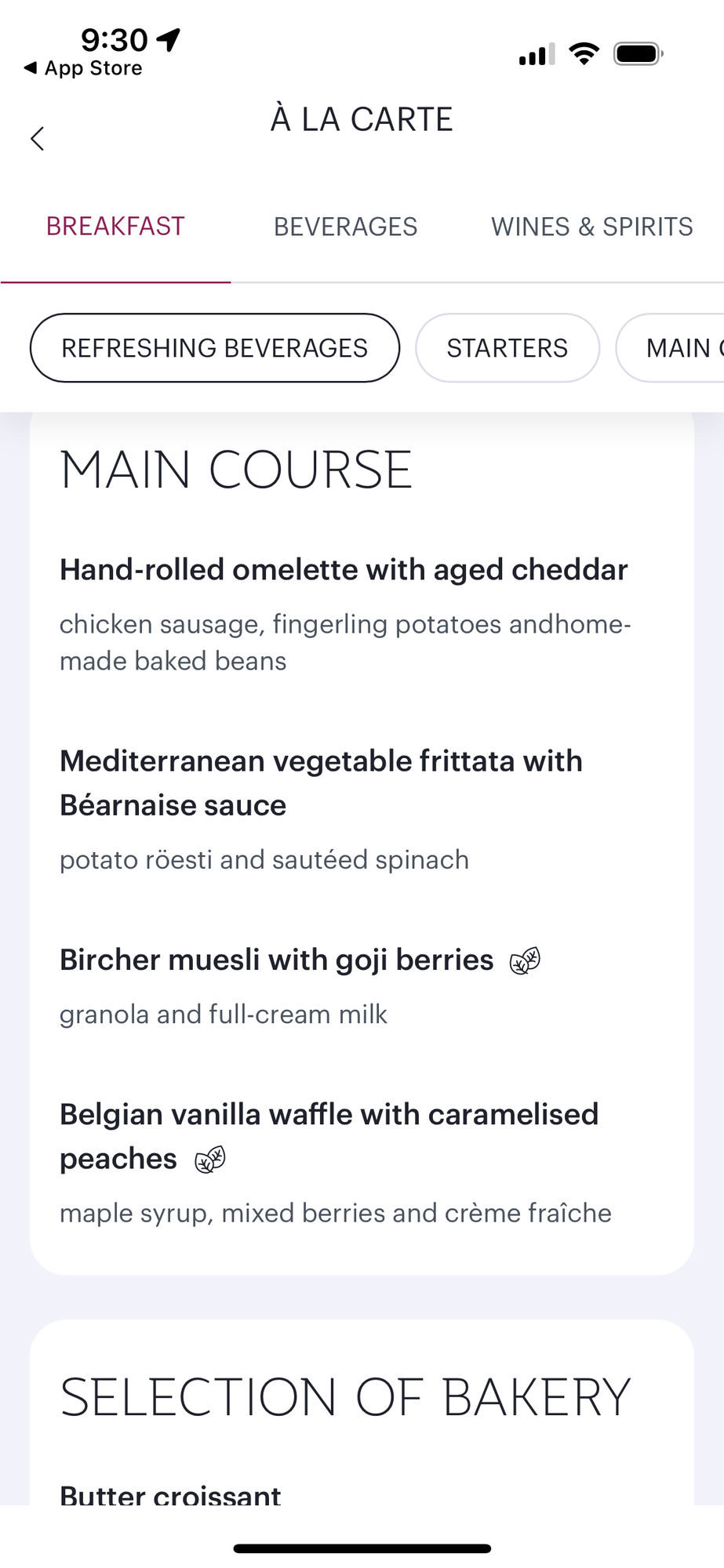Image resolution: width=724 pixels, height=1568 pixels.
Task: Tap the location arrow beside the time
Action: coord(168,39)
